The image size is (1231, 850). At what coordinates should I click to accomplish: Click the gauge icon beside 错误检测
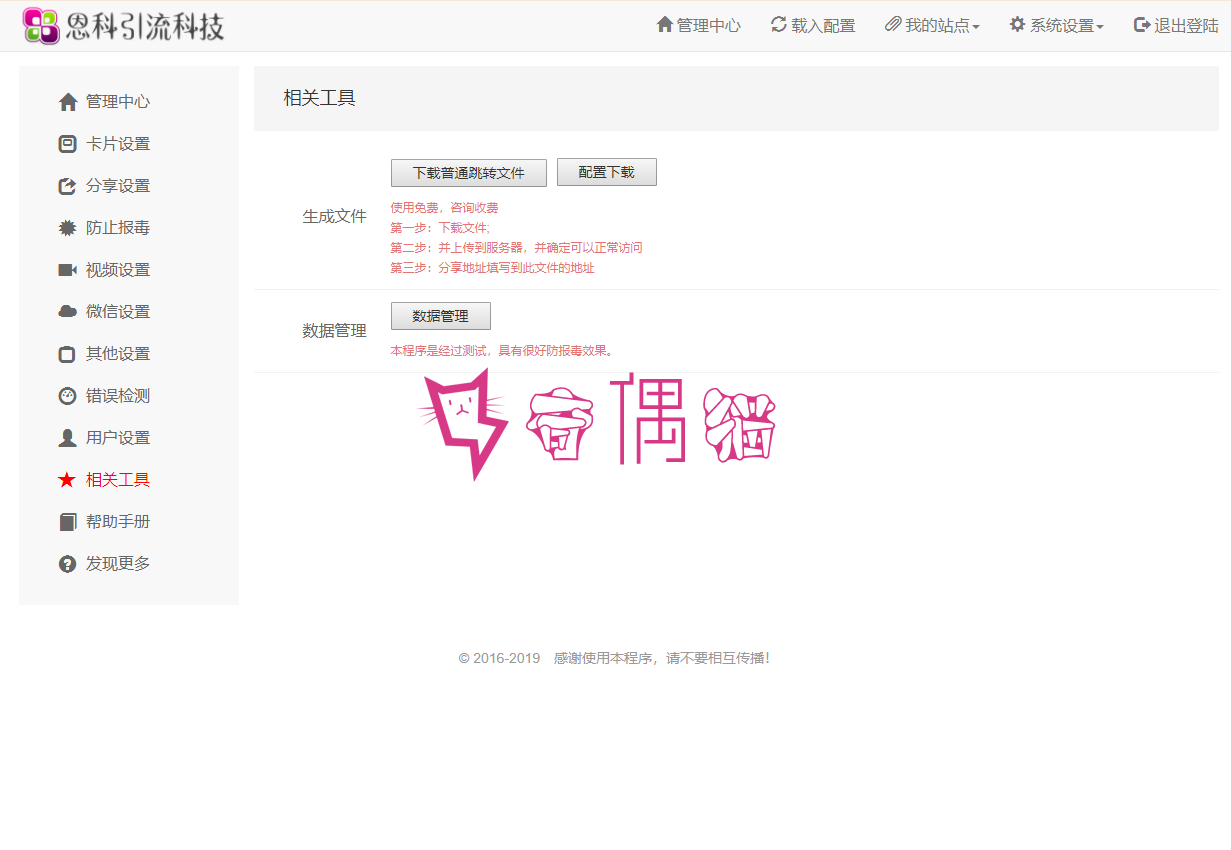click(x=67, y=396)
